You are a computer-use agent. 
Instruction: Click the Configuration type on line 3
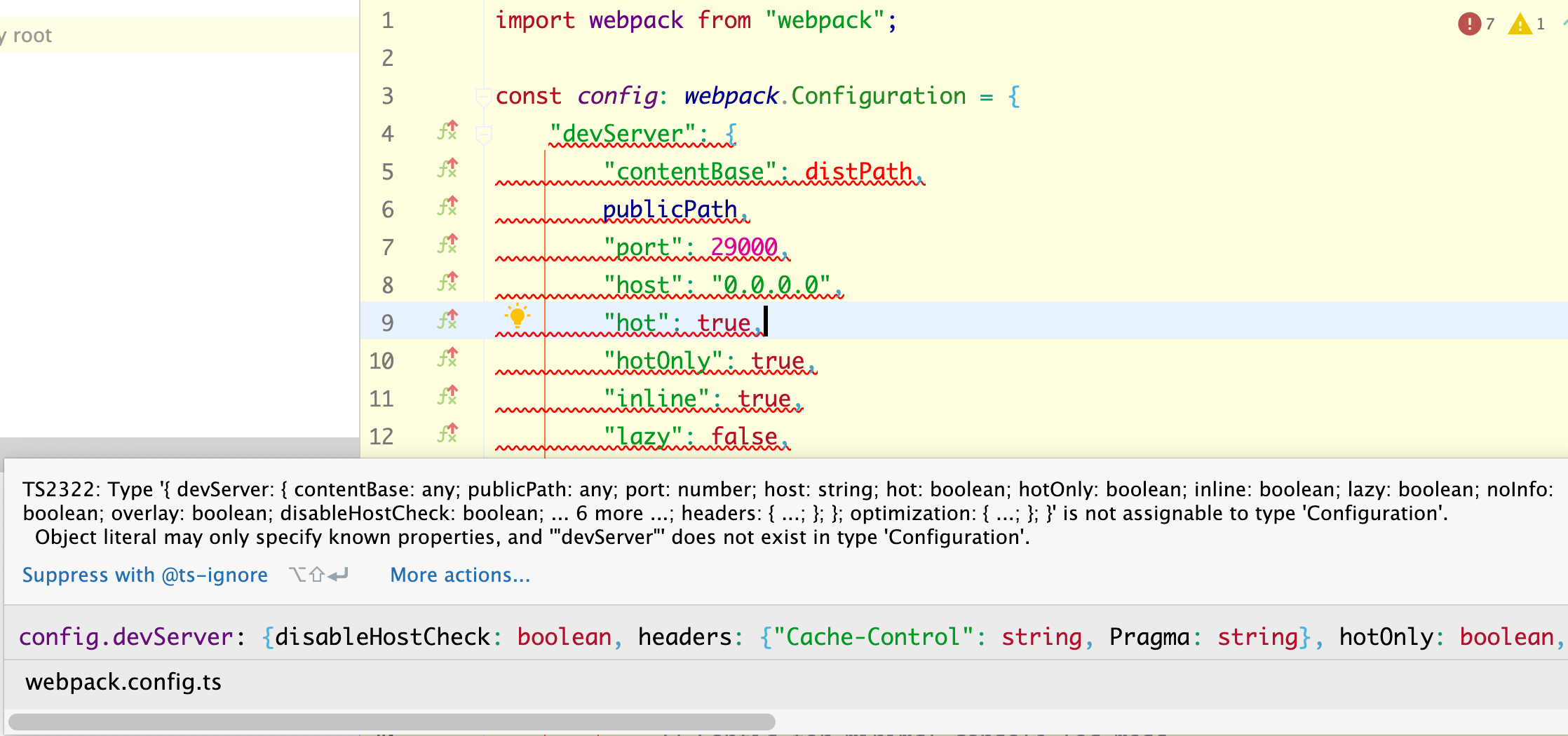coord(878,96)
